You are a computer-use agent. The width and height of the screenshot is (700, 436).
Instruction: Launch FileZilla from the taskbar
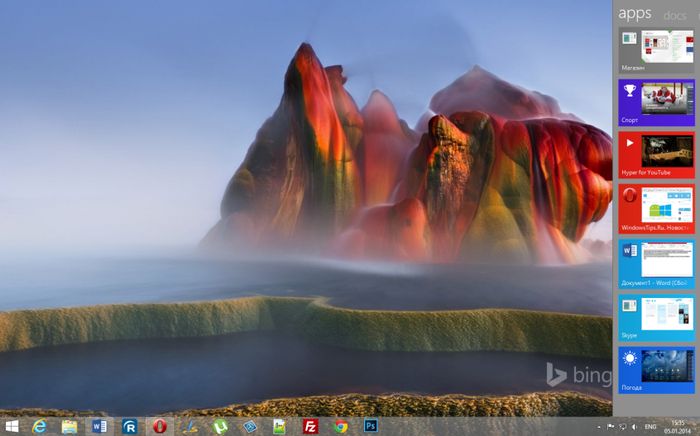click(x=310, y=426)
